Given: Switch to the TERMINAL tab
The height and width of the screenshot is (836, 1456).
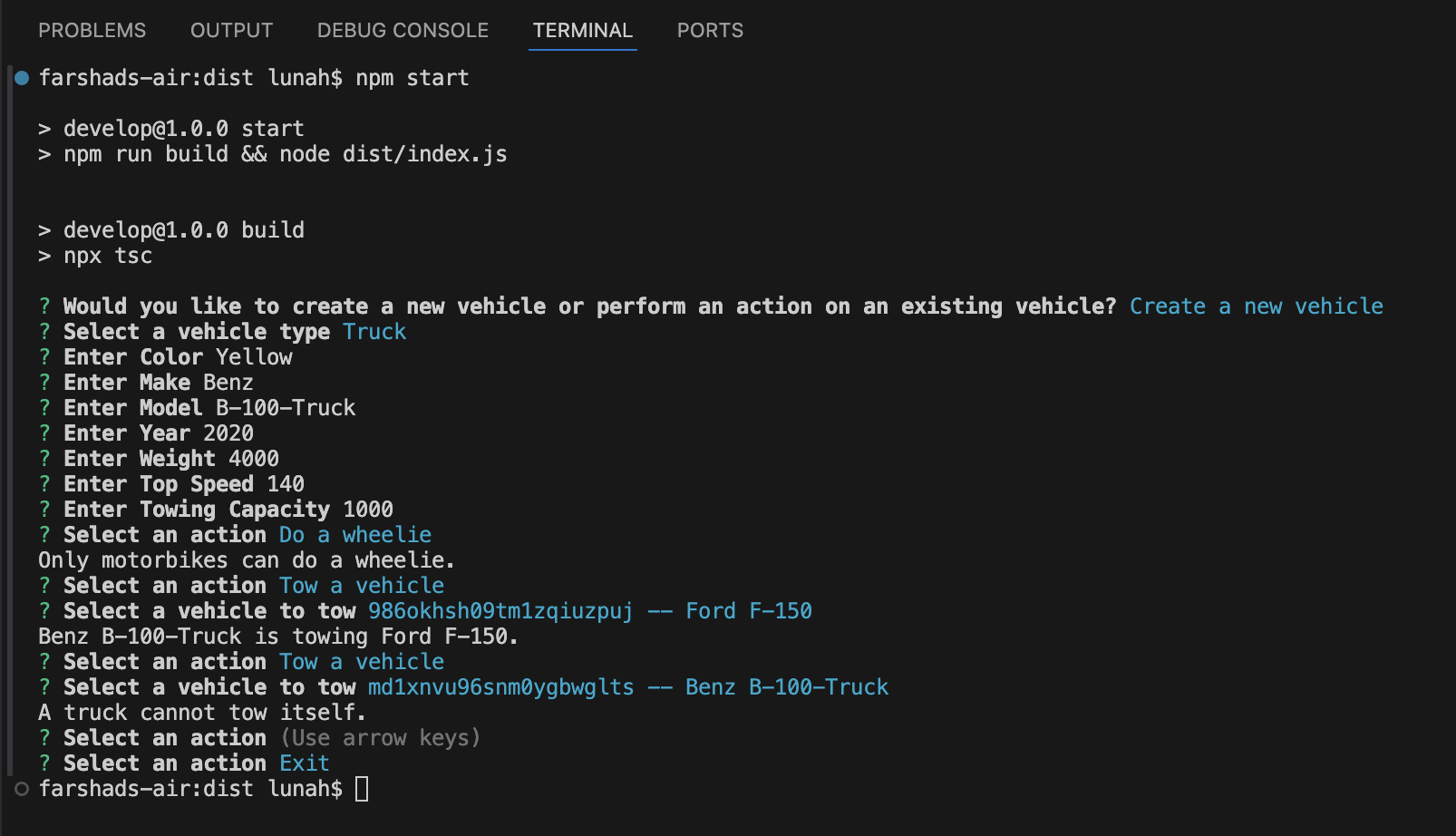Looking at the screenshot, I should click(x=582, y=30).
